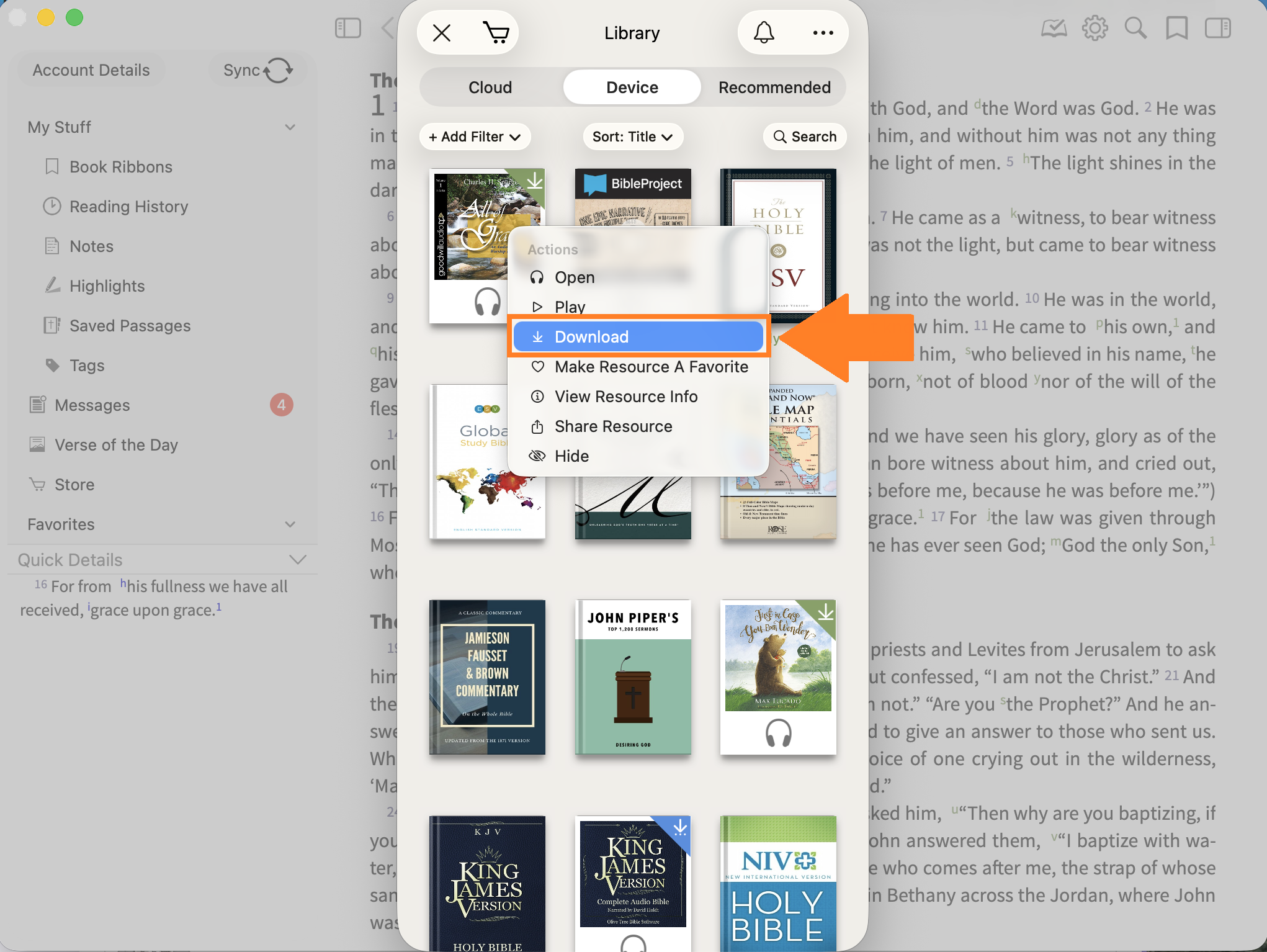
Task: Choose Play from the Actions menu
Action: [x=638, y=307]
